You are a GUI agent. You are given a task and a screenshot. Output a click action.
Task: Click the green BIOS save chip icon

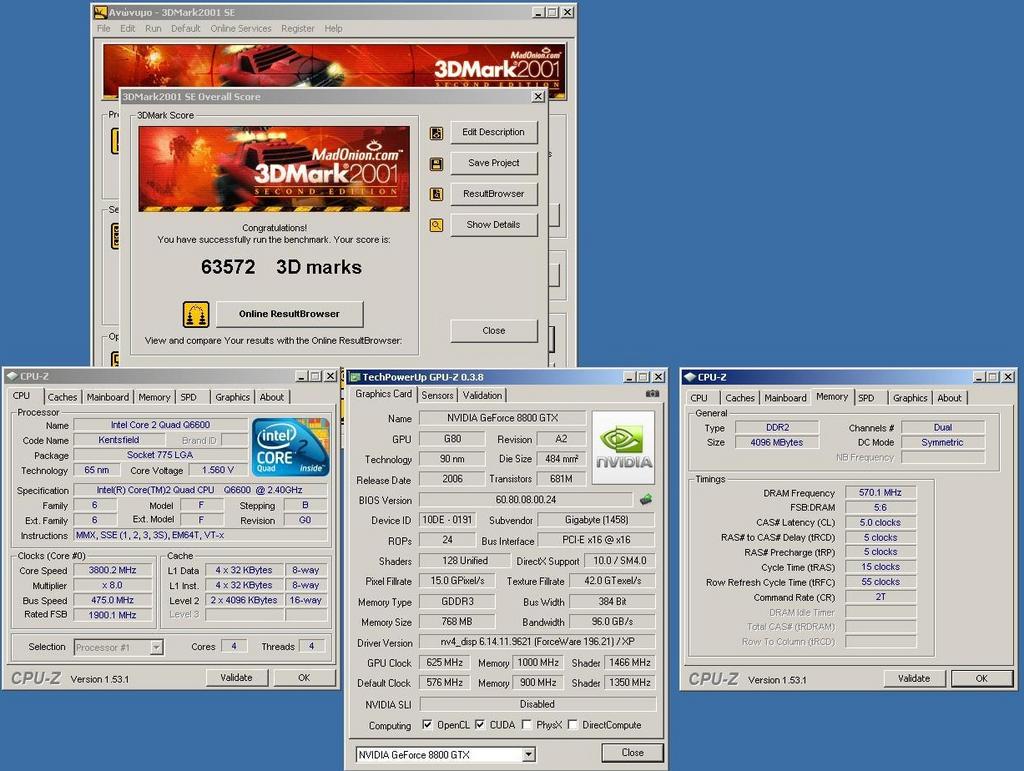[645, 499]
